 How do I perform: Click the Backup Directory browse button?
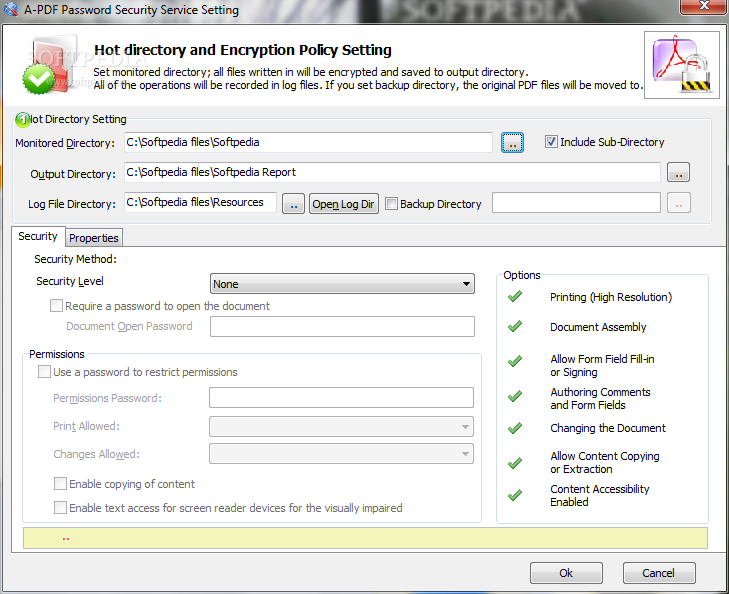[678, 203]
